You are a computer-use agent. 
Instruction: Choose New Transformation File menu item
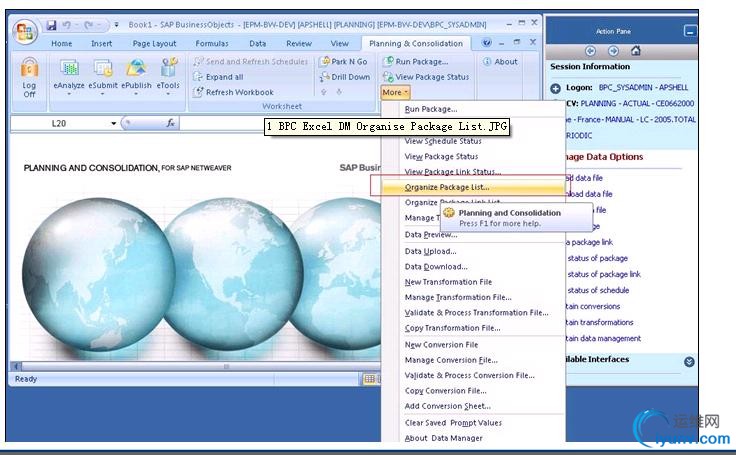click(x=448, y=282)
